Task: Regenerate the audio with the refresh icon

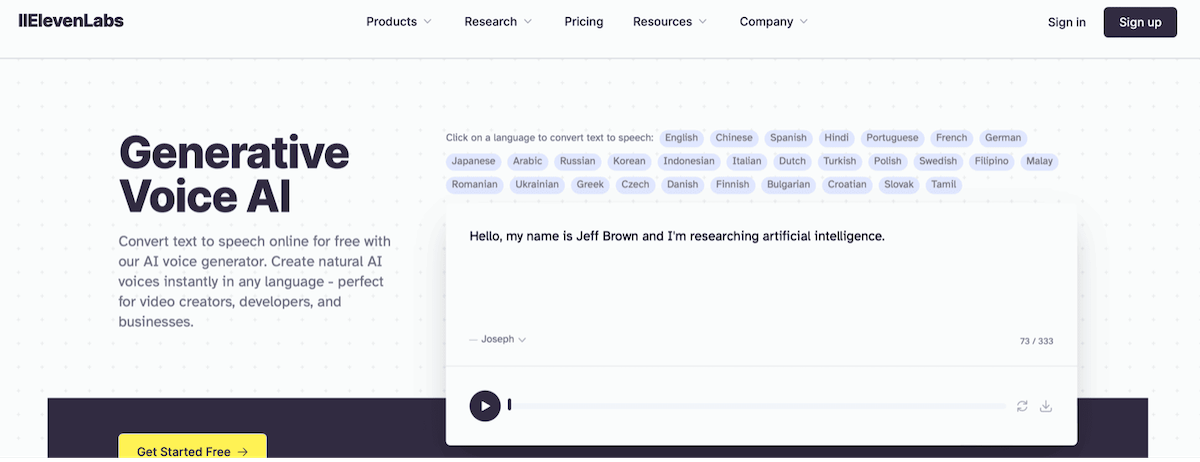Action: point(1022,406)
